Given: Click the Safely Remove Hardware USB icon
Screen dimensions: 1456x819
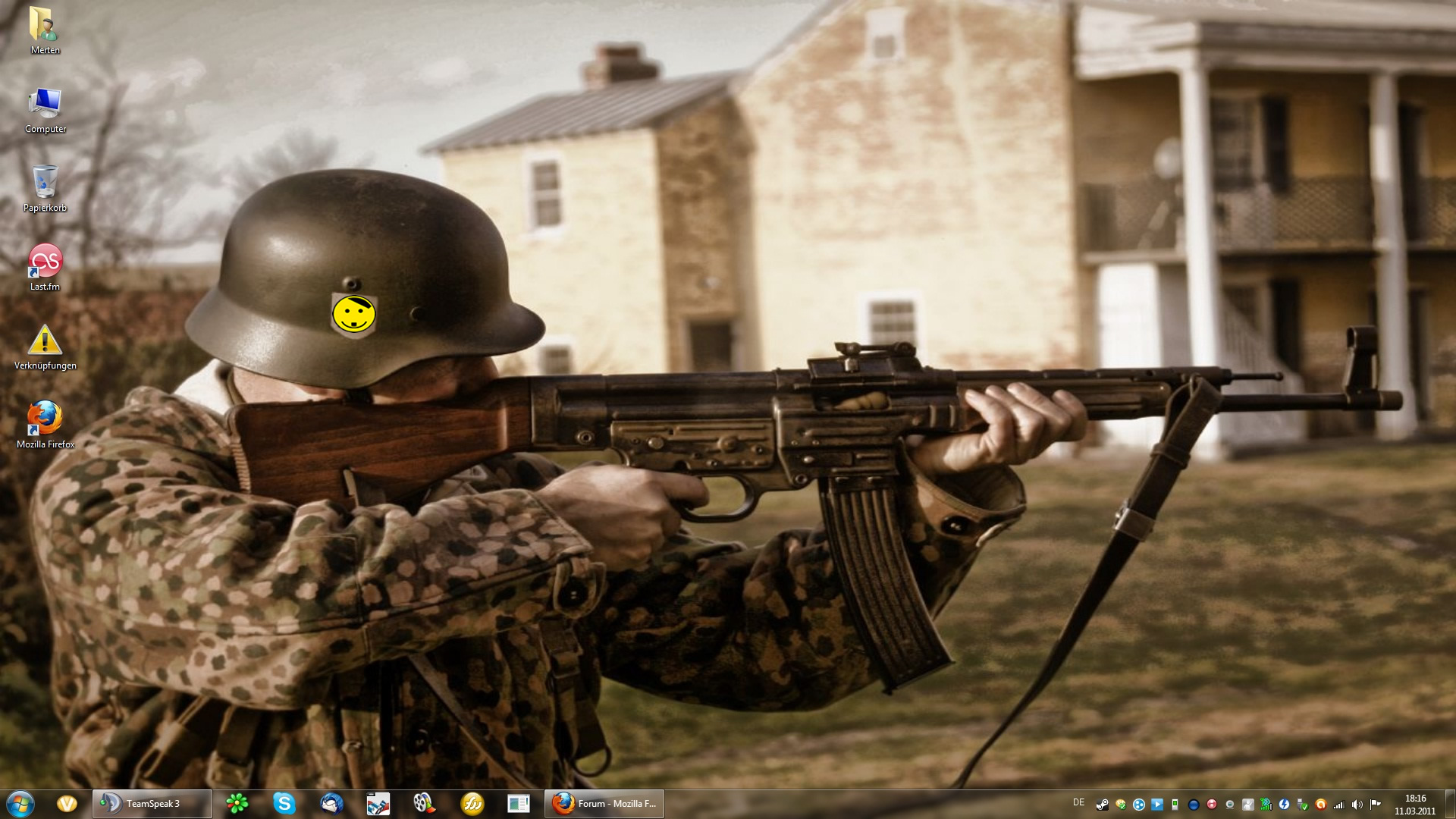Looking at the screenshot, I should click(1303, 805).
